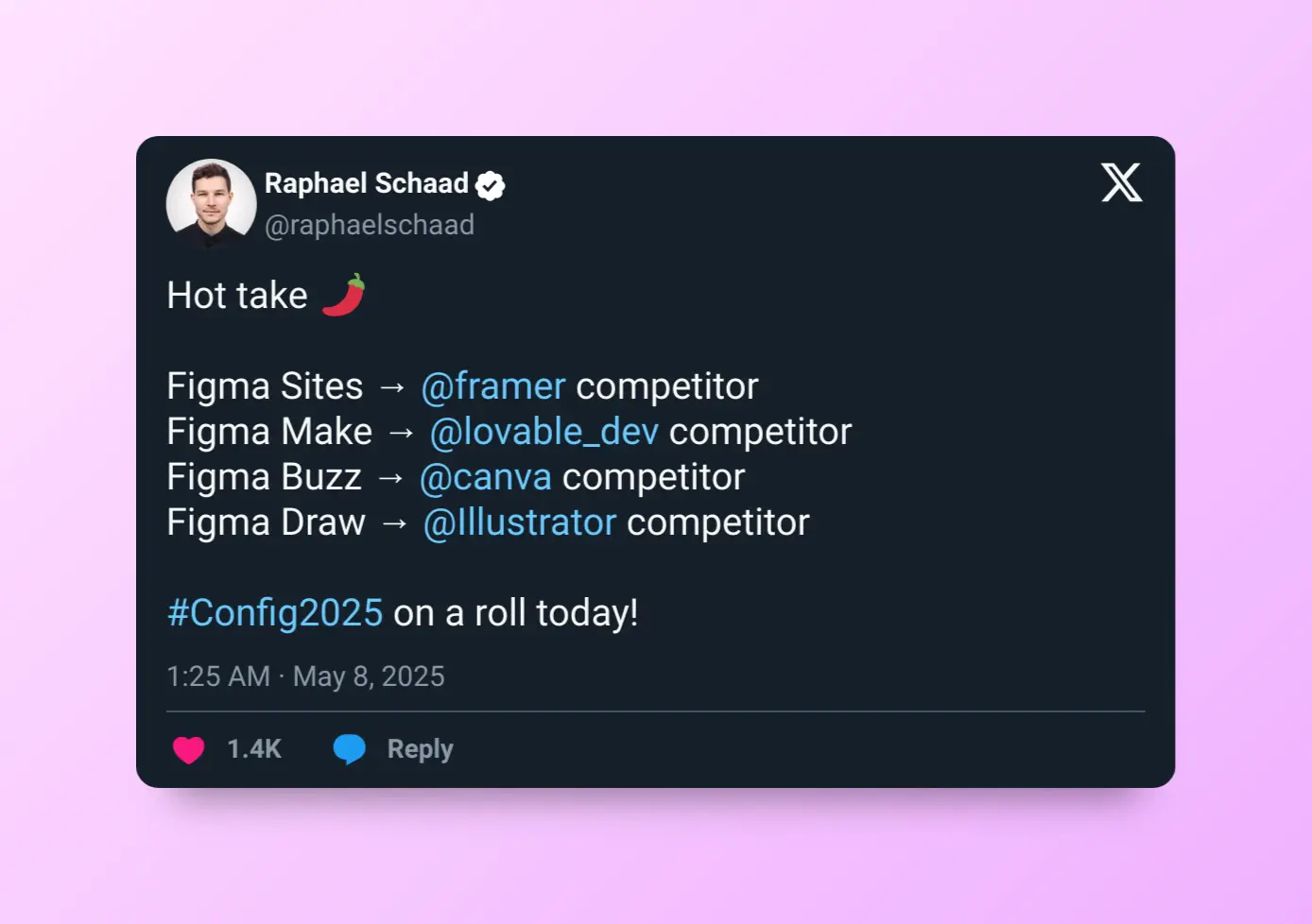Open the @canva mention link
Screen dimensions: 1312x924
(x=485, y=477)
